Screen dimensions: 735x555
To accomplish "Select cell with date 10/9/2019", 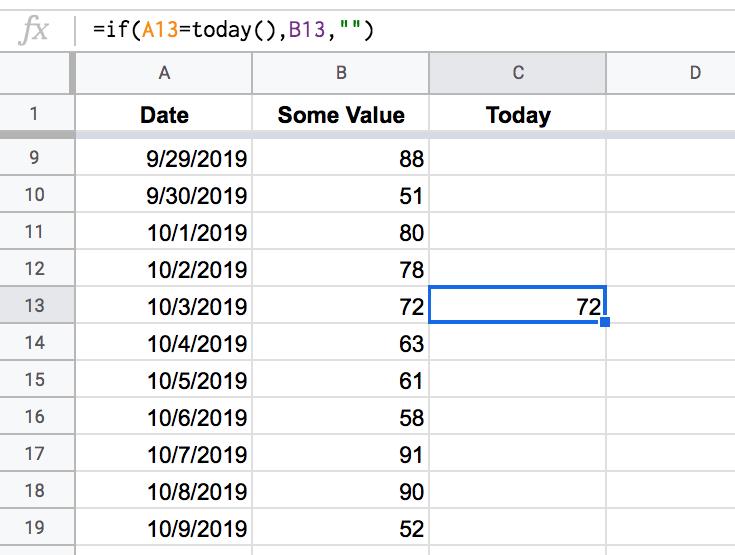I will 164,528.
